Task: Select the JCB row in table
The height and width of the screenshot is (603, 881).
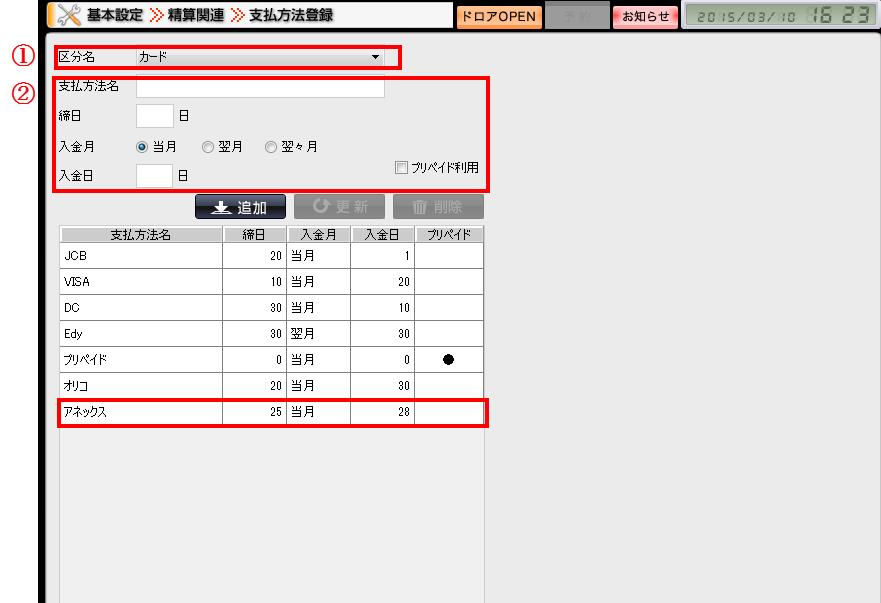Action: click(140, 256)
